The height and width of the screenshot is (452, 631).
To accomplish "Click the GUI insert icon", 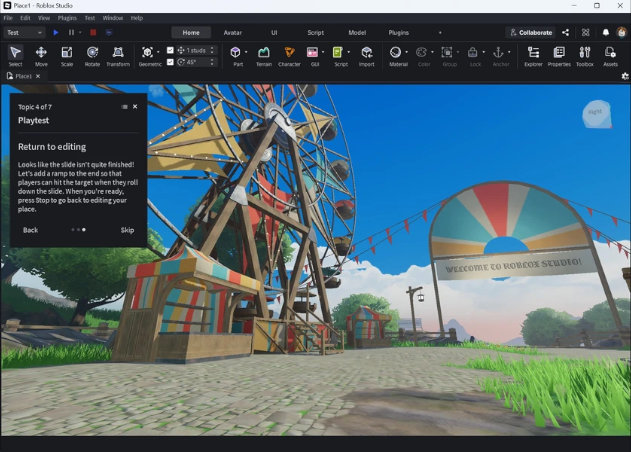I will (312, 52).
